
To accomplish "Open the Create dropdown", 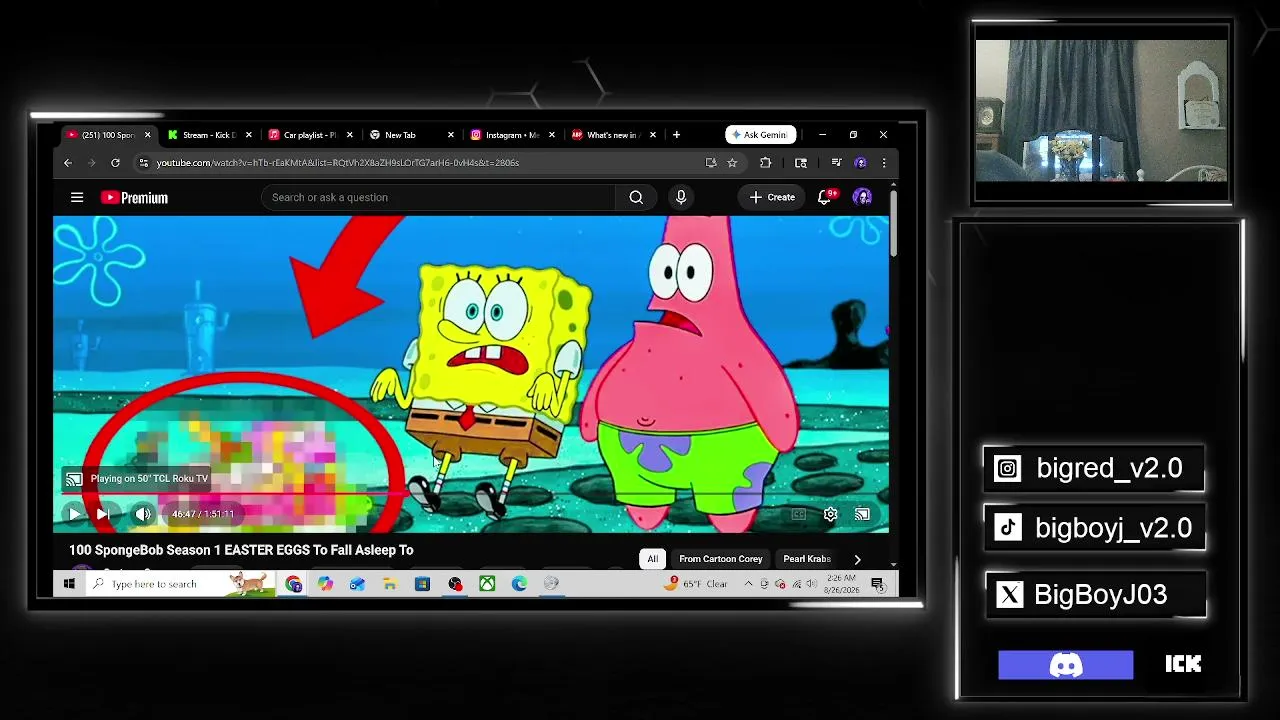I will tap(773, 197).
